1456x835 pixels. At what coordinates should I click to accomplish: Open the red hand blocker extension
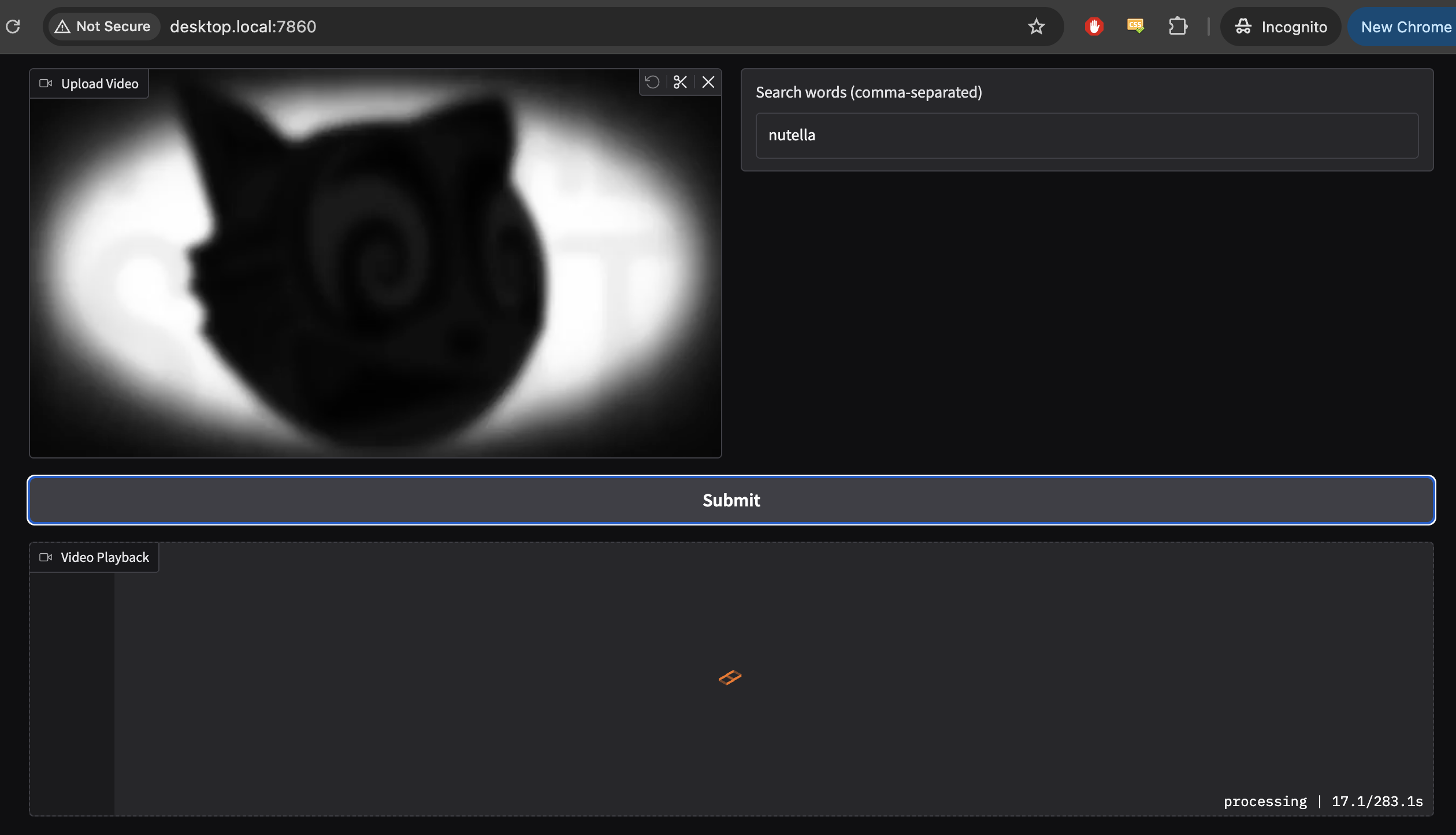pyautogui.click(x=1094, y=27)
